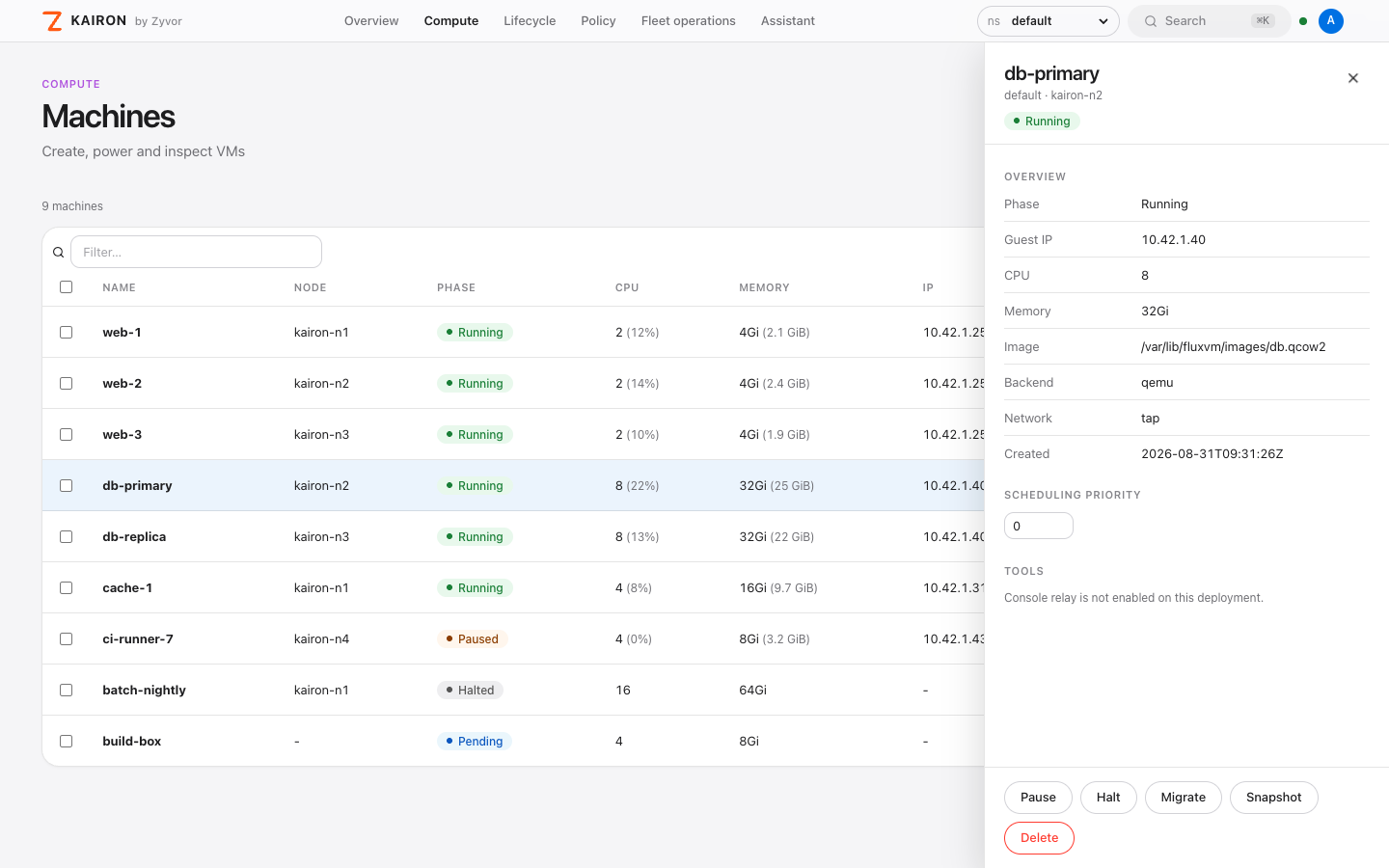Select the ci-runner-7 row checkbox
Viewport: 1389px width, 868px height.
point(67,639)
